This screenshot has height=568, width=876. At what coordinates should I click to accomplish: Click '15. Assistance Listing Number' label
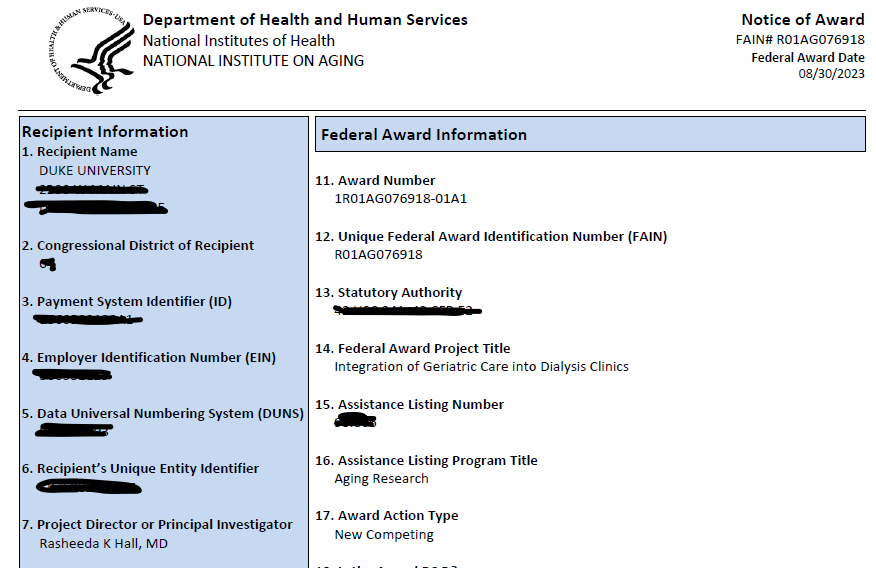409,404
